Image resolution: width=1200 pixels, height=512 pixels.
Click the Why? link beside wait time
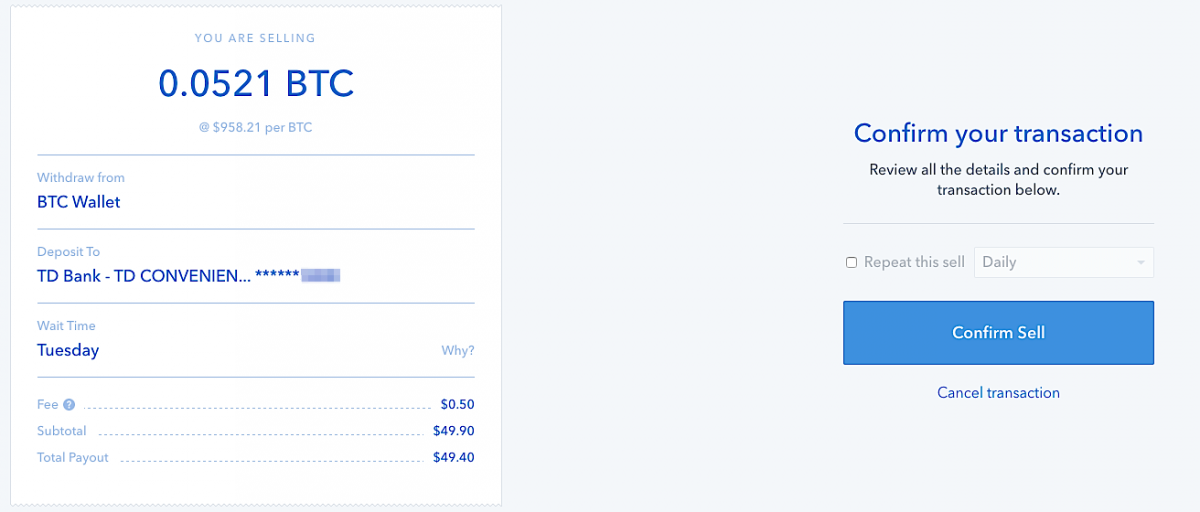(458, 351)
